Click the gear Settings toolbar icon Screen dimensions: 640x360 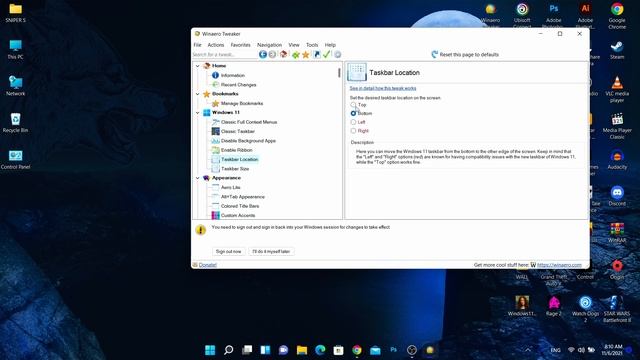click(x=338, y=55)
